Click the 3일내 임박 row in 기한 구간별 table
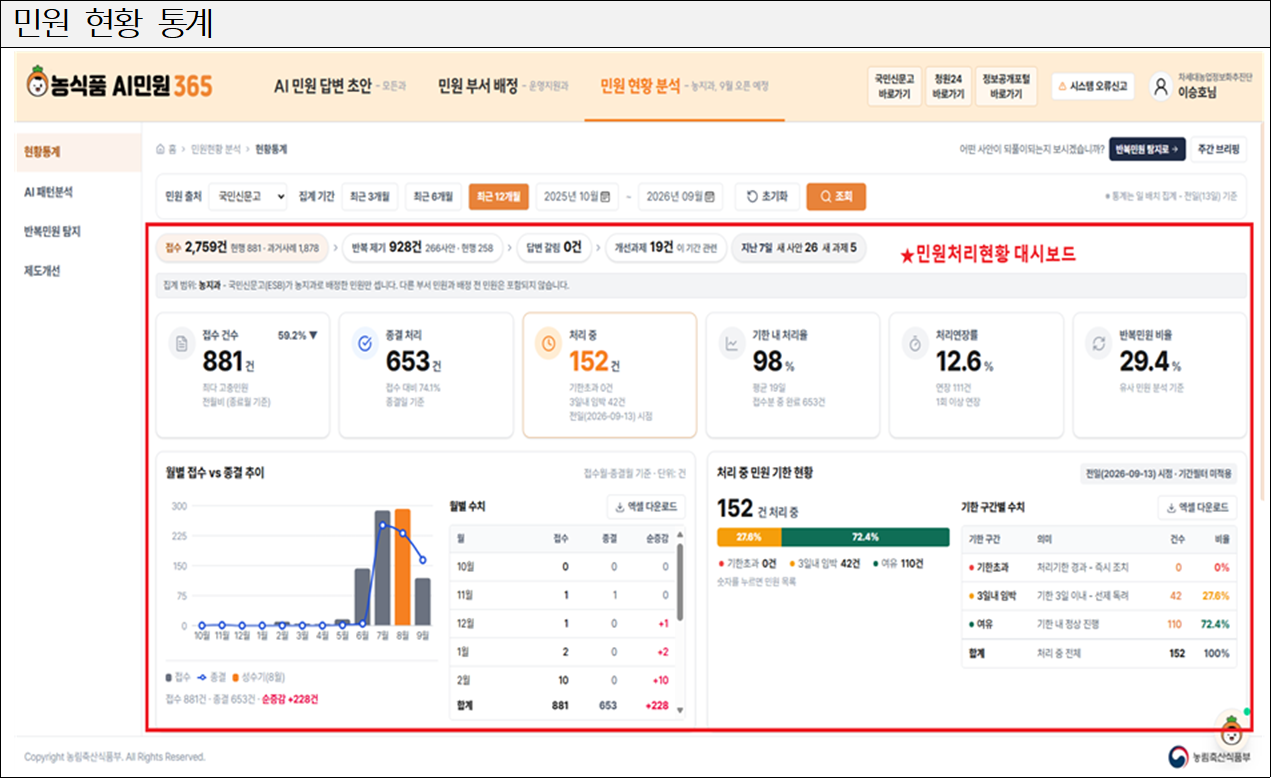Image resolution: width=1271 pixels, height=778 pixels. pyautogui.click(x=1099, y=595)
